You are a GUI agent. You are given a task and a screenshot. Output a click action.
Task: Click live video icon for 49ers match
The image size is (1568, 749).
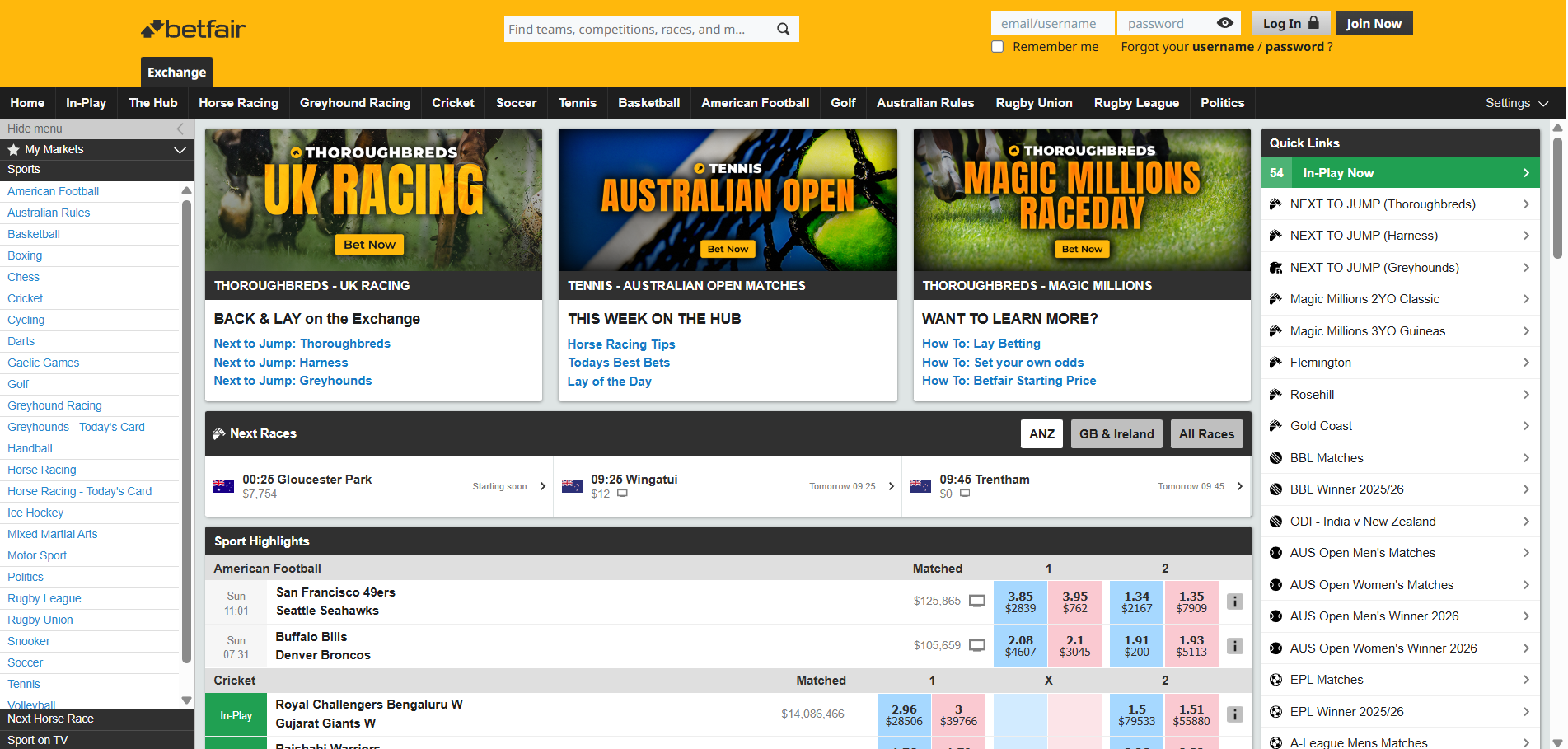977,602
